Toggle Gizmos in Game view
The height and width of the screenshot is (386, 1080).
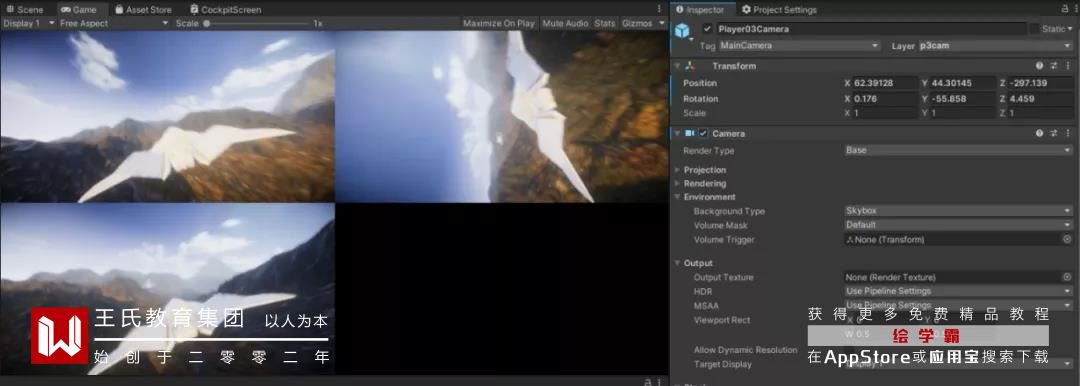[637, 23]
